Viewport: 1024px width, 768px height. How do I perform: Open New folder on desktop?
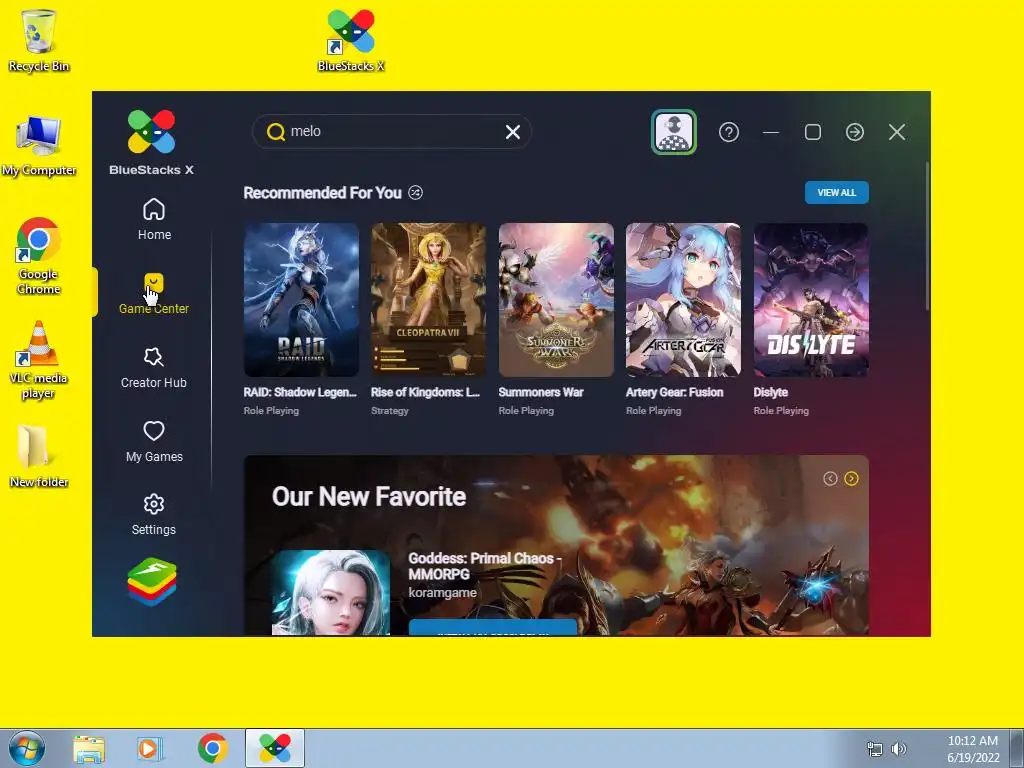(x=39, y=456)
